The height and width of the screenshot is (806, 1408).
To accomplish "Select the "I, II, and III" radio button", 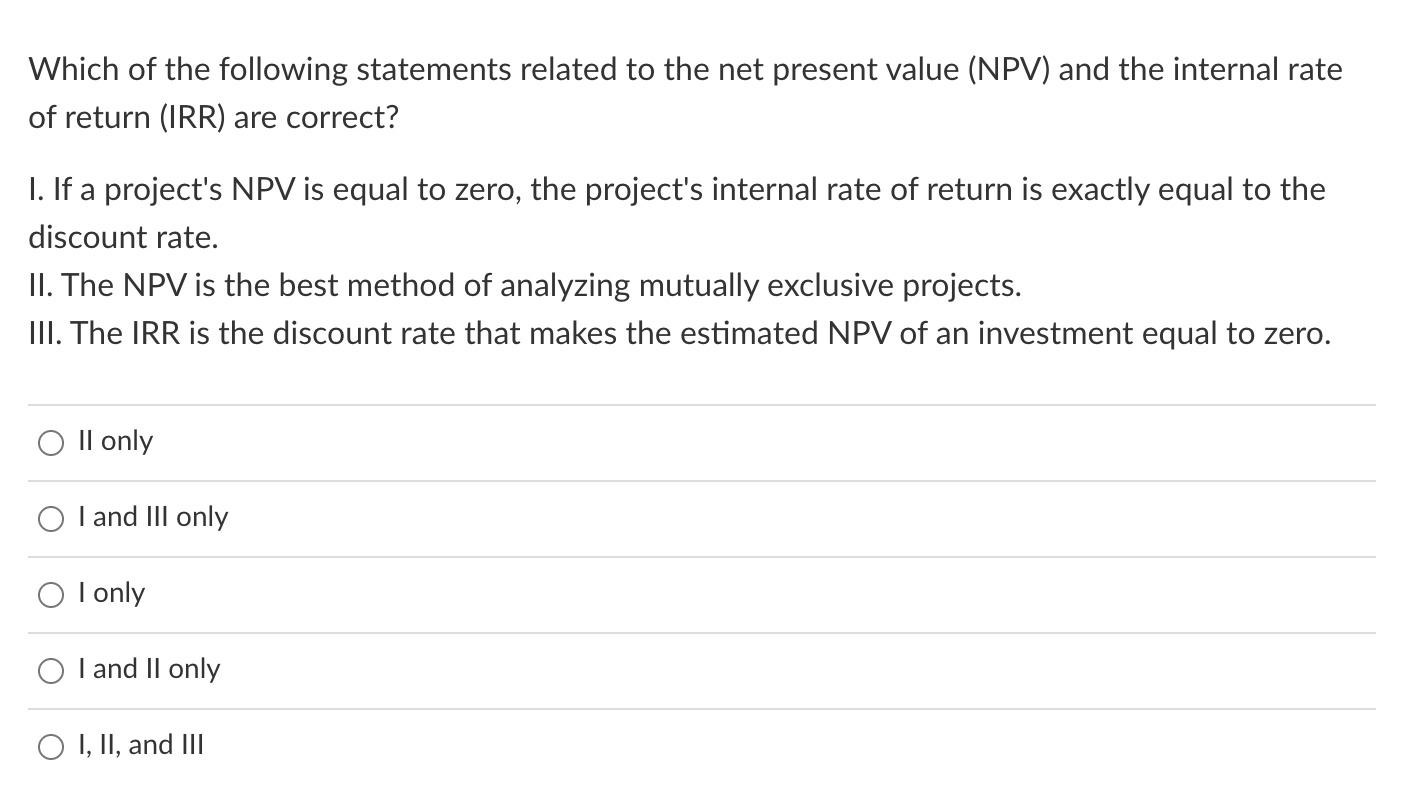I will click(x=51, y=747).
